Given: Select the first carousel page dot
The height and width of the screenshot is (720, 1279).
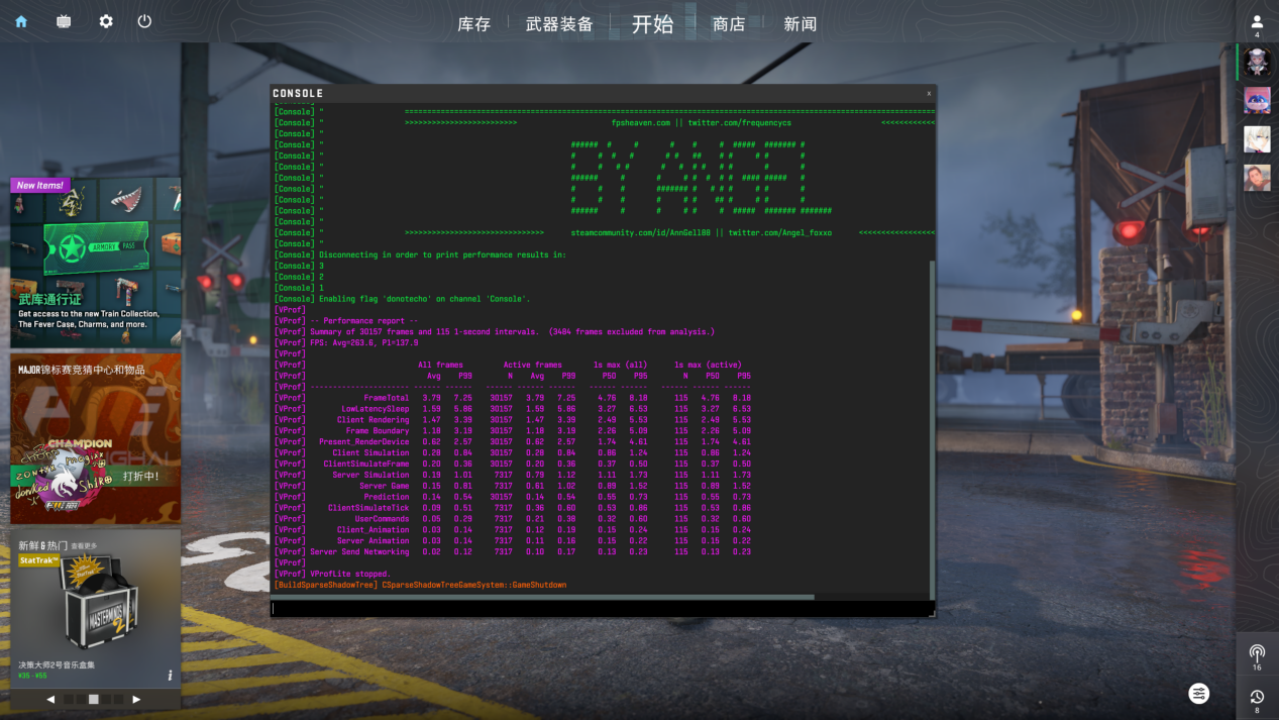Looking at the screenshot, I should (x=68, y=699).
